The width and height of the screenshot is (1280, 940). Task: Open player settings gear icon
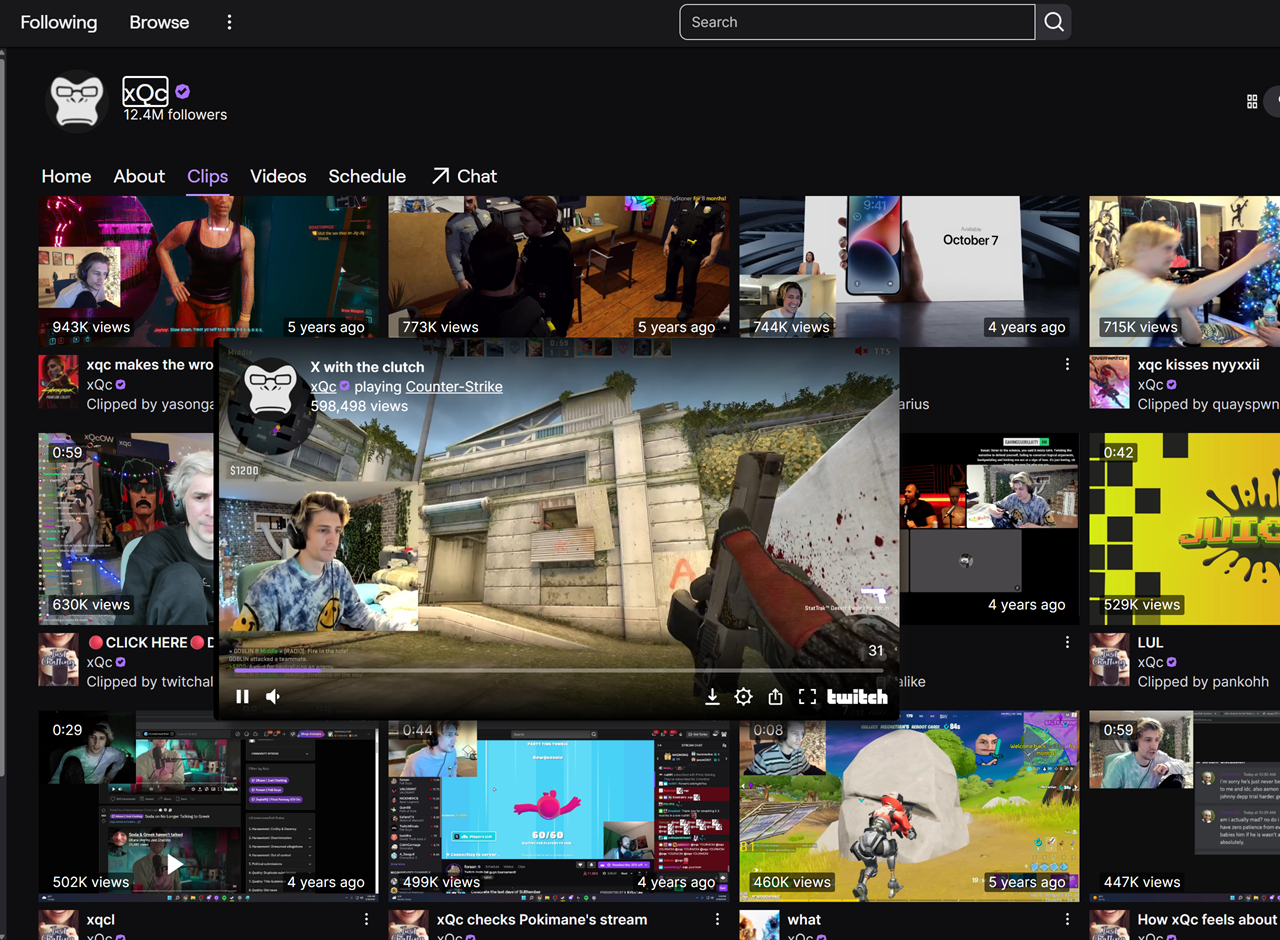click(x=744, y=697)
